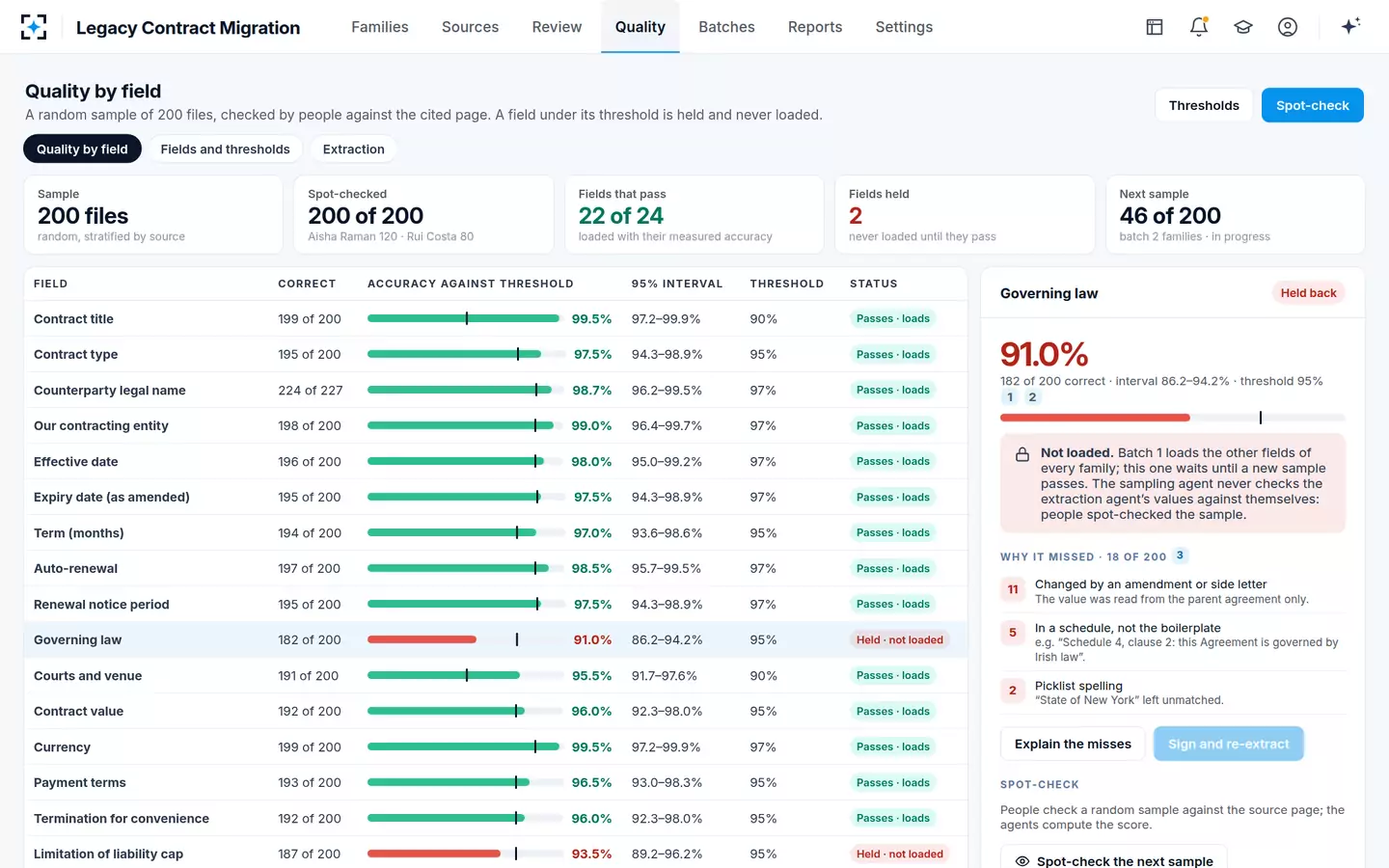Open the Next sample 46 of 200 card
This screenshot has height=868, width=1389.
pyautogui.click(x=1236, y=214)
